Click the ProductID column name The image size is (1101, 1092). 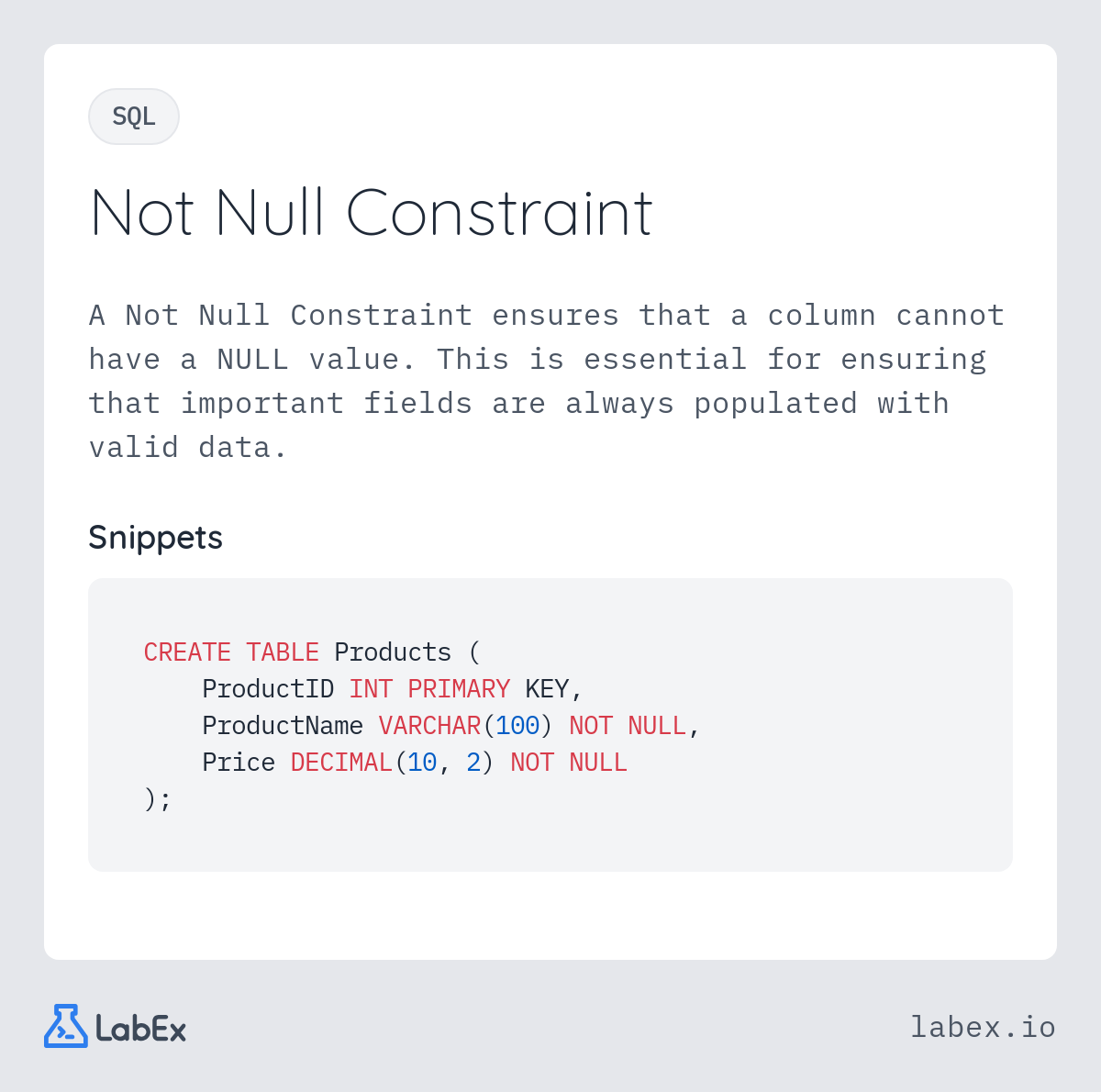tap(268, 689)
